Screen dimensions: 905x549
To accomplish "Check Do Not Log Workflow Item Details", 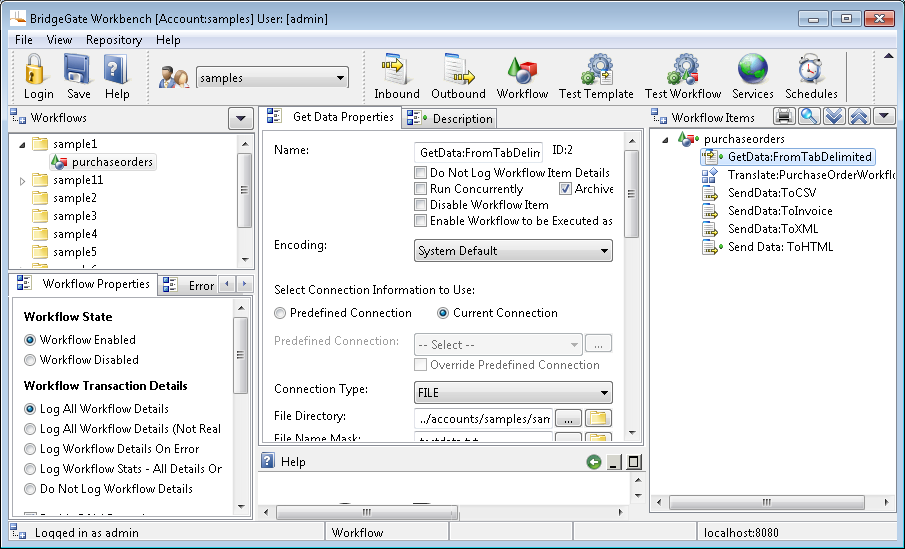I will pos(421,173).
